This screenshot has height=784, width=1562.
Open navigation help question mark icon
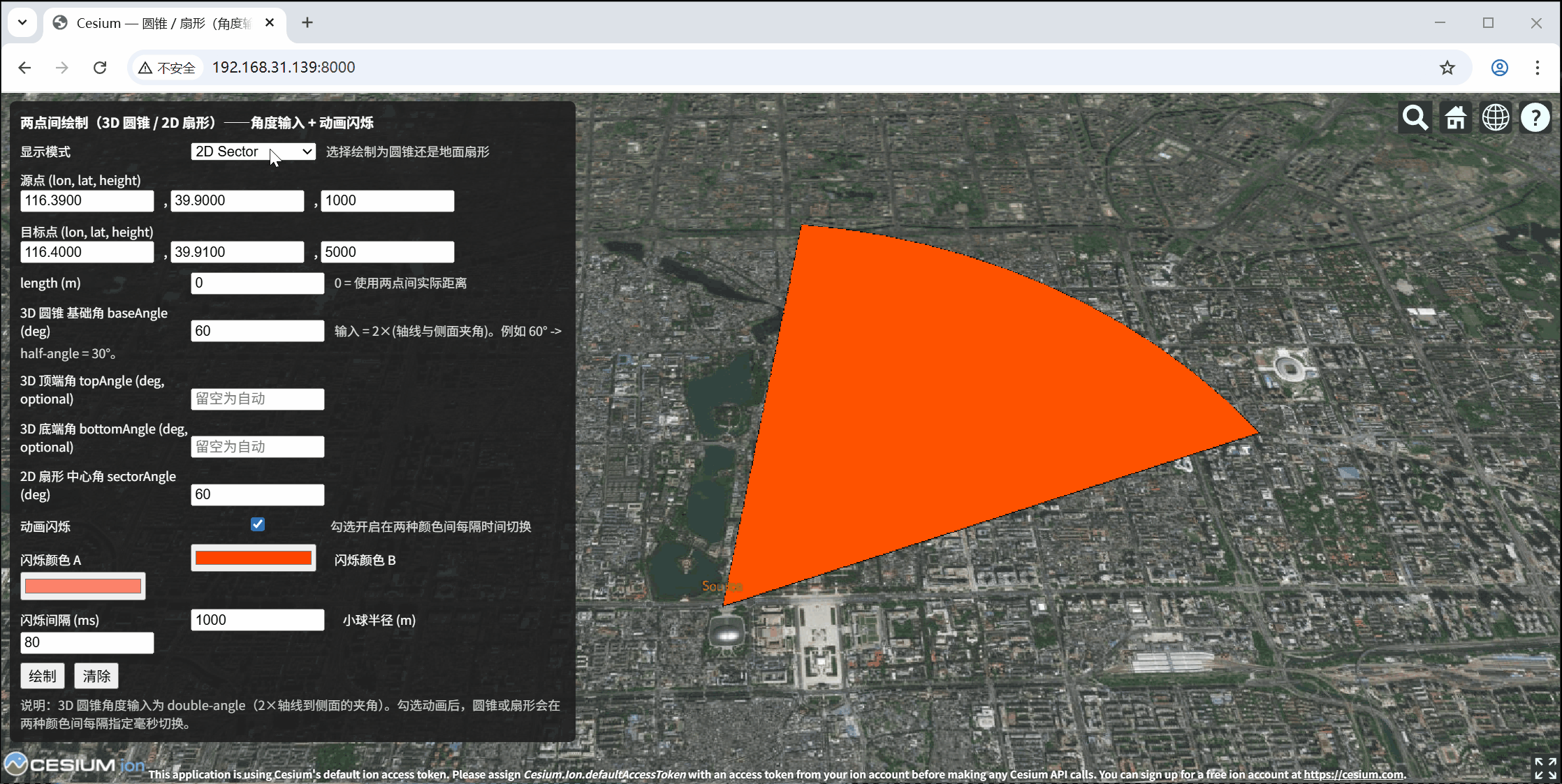(1535, 118)
